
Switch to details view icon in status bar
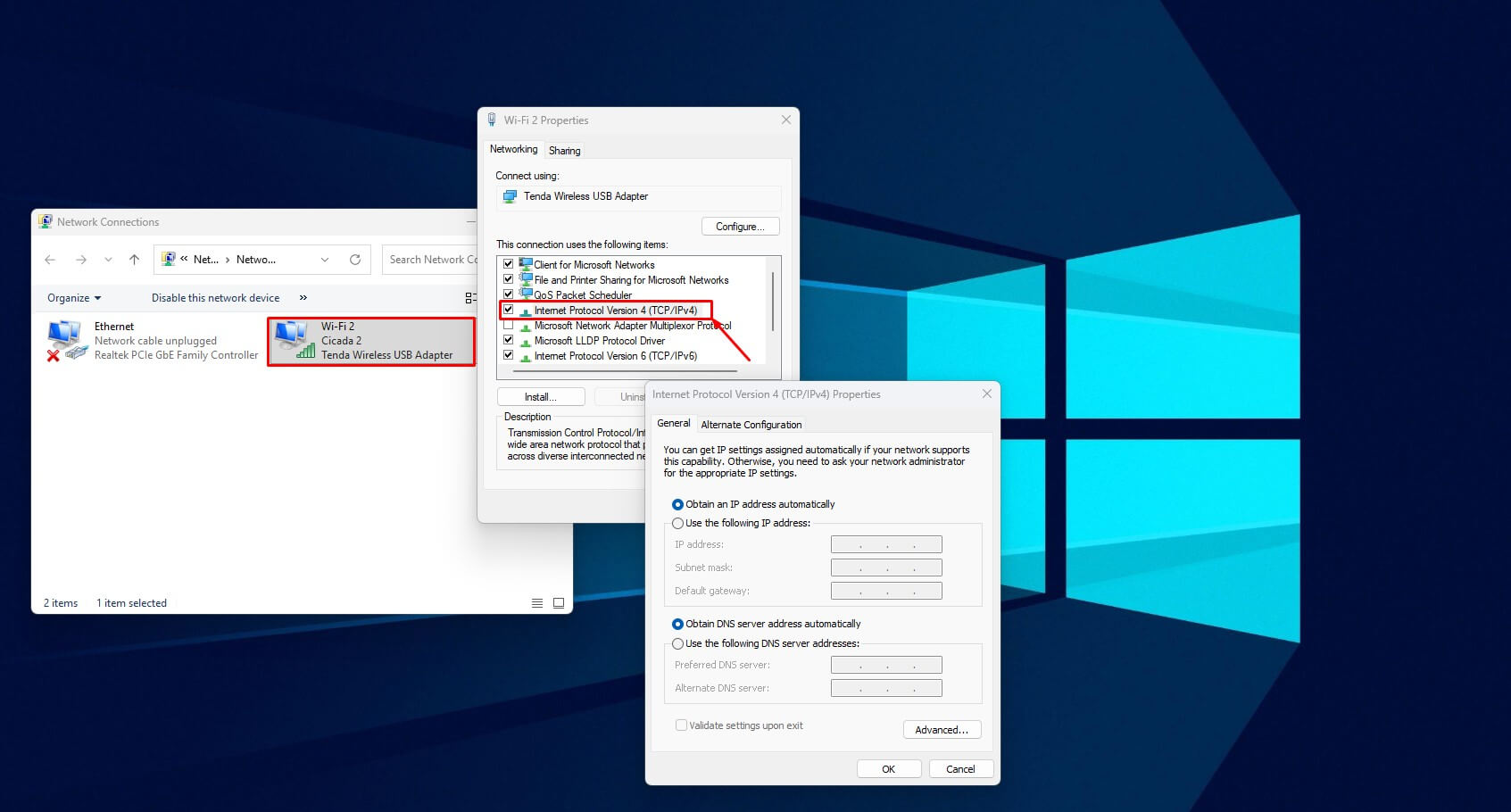point(537,603)
